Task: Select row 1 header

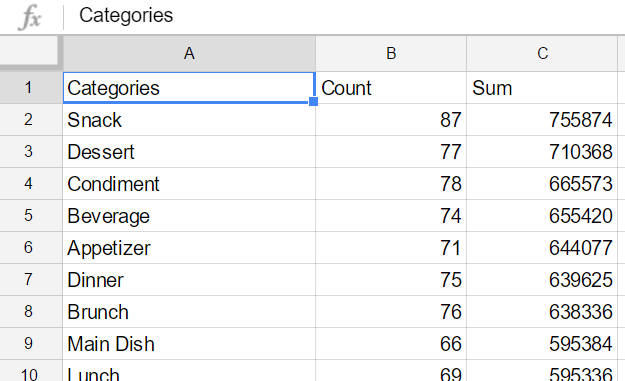Action: click(29, 88)
